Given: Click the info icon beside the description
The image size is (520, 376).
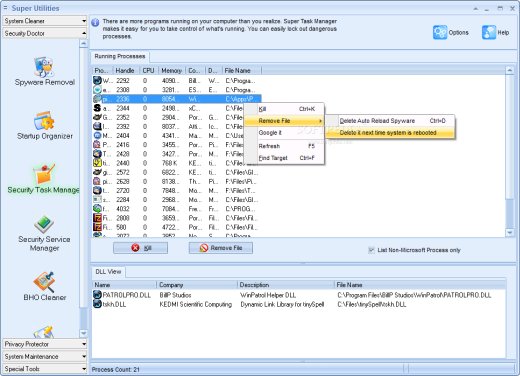Looking at the screenshot, I should (x=95, y=22).
